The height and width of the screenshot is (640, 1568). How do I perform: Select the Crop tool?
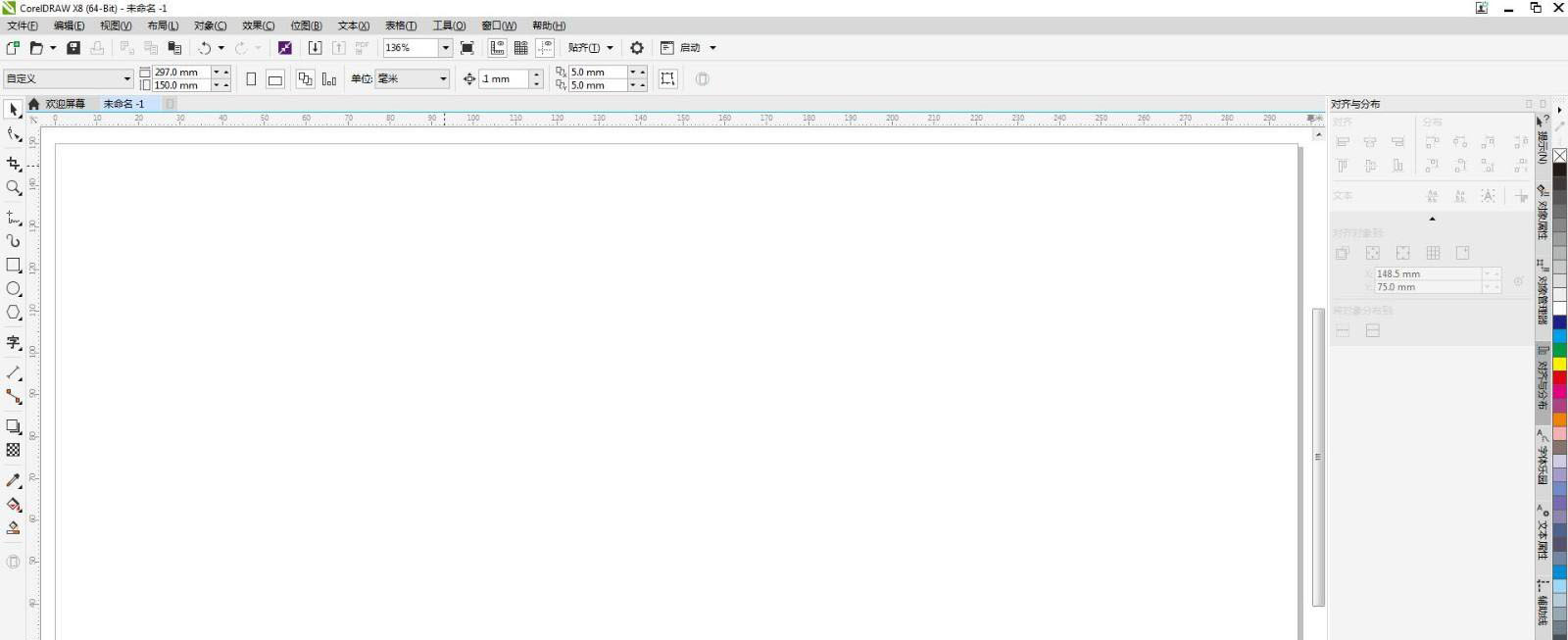coord(13,164)
